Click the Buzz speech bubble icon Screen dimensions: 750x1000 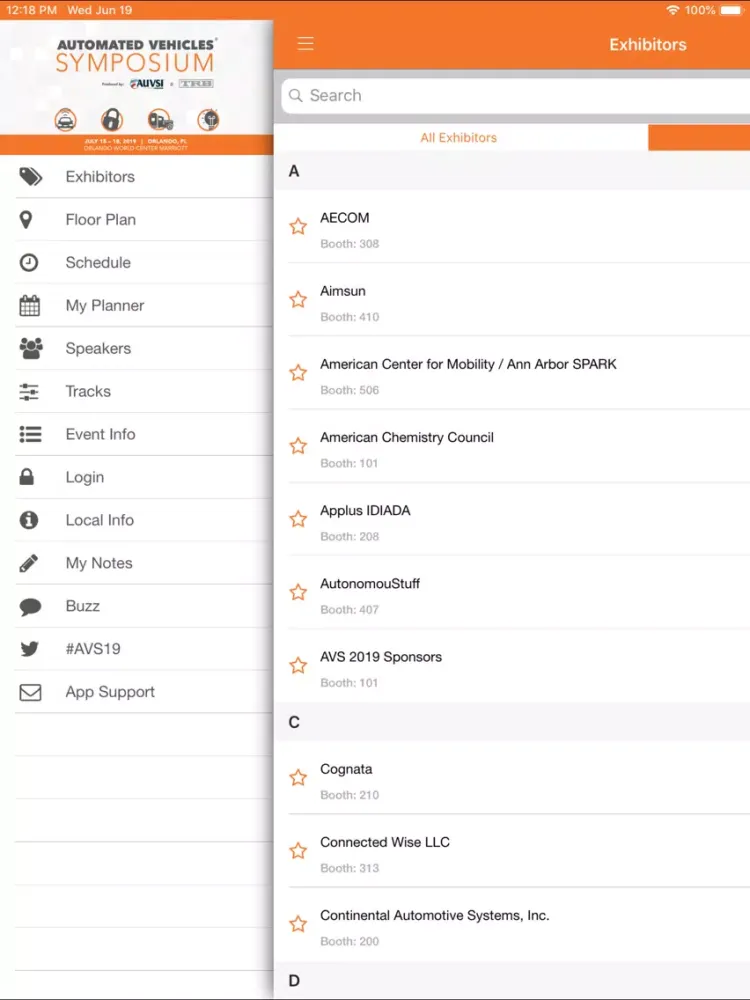pyautogui.click(x=30, y=607)
